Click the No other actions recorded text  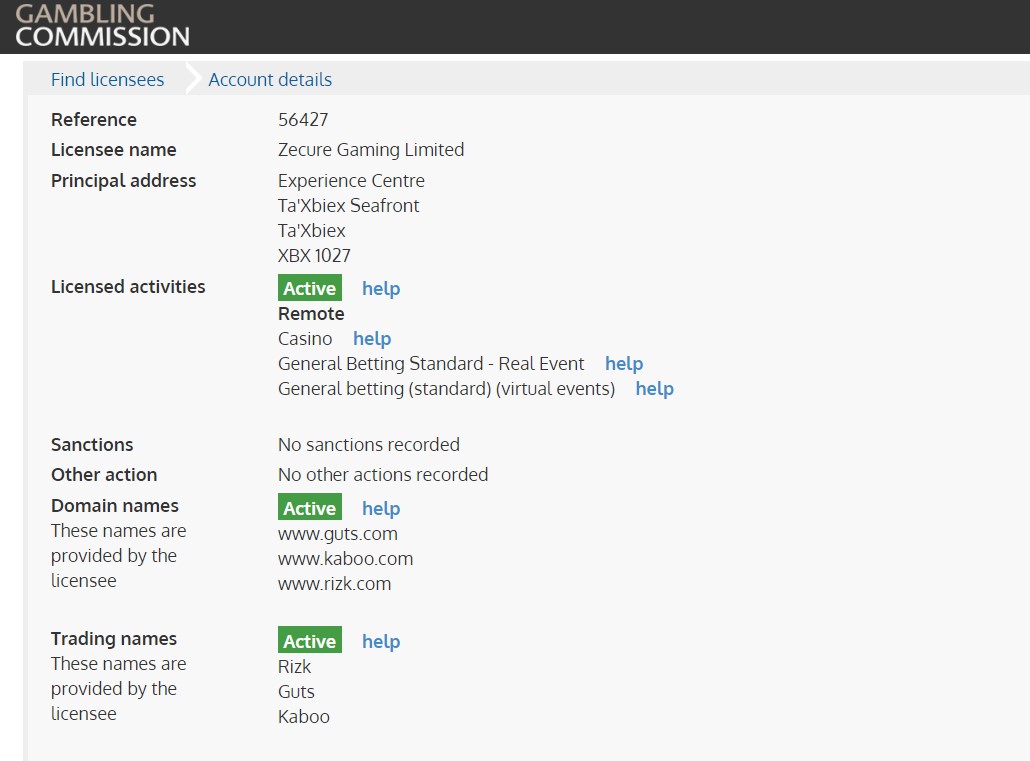point(383,474)
